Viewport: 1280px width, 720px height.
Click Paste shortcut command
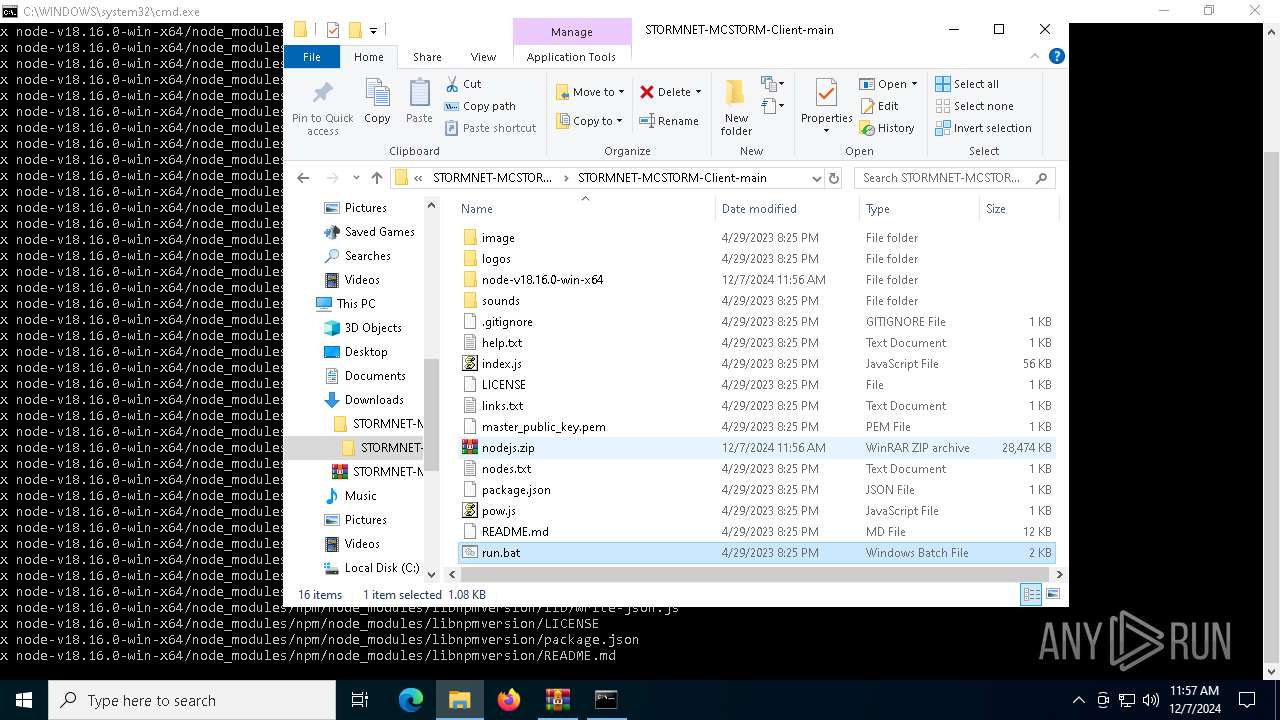click(490, 128)
